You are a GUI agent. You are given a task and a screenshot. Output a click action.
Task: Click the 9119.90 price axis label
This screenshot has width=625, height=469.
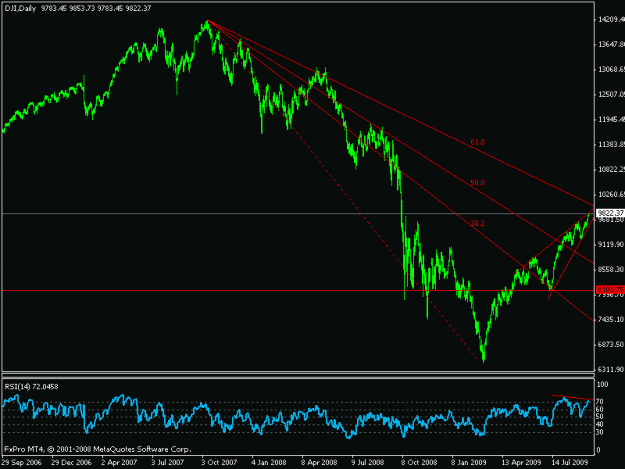611,245
